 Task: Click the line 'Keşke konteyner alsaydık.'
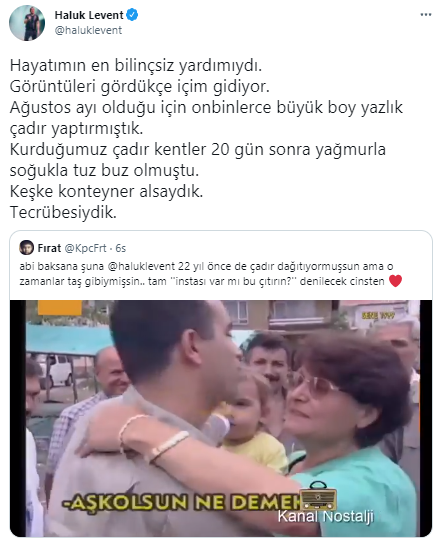(x=106, y=192)
